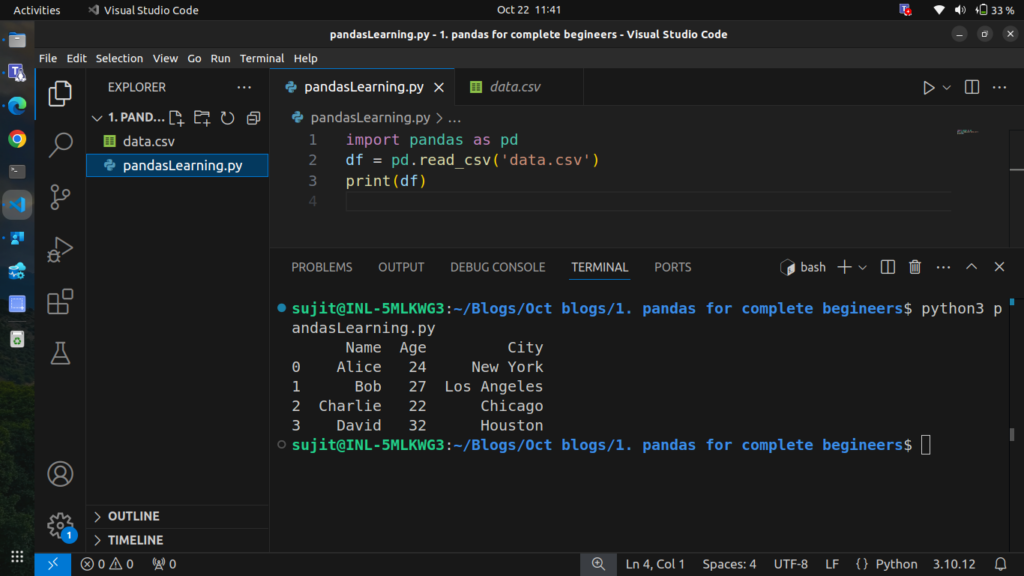Screen dimensions: 1024x576
Task: Toggle split editor layout
Action: point(971,88)
